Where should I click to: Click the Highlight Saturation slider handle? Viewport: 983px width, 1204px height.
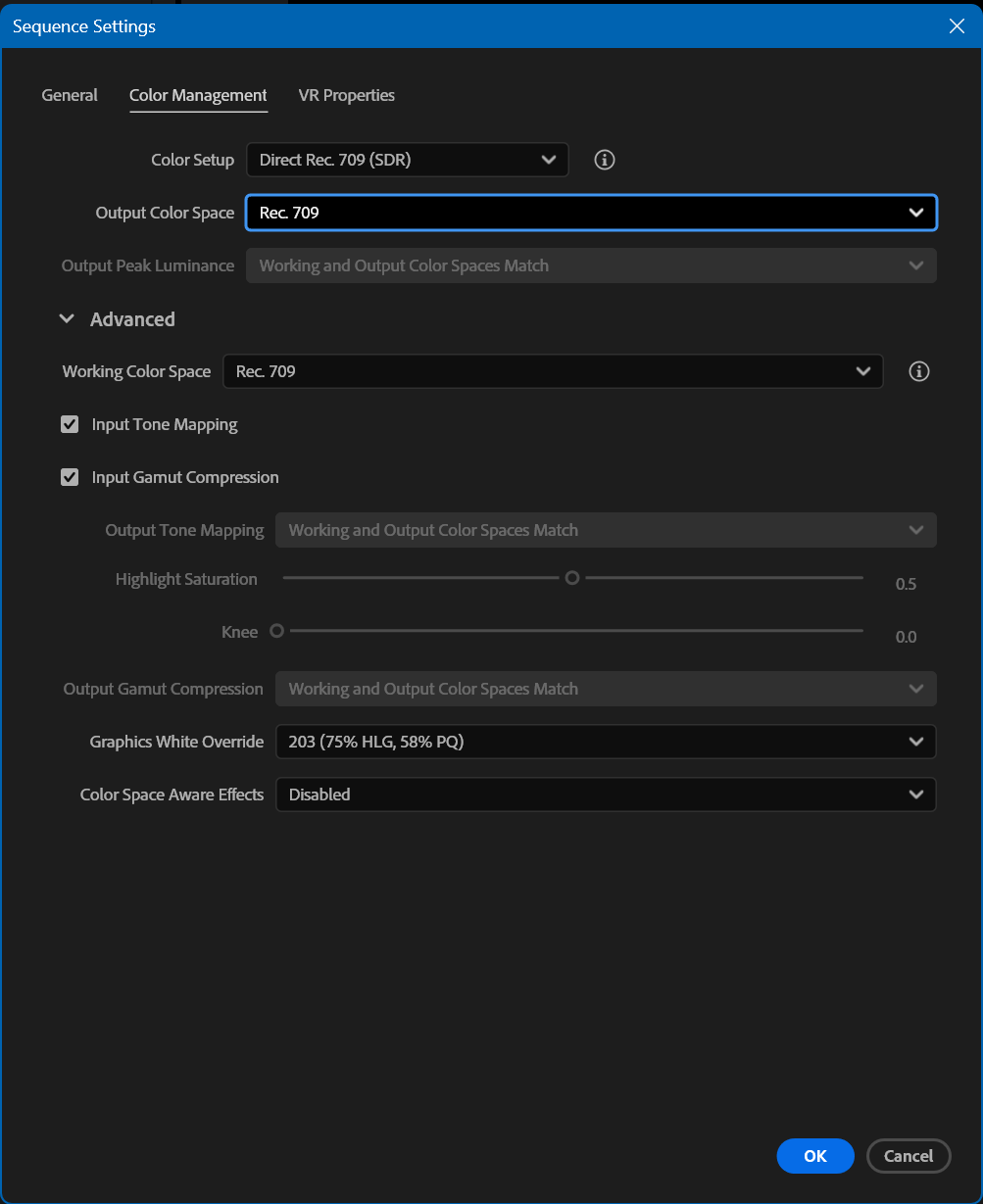tap(572, 578)
